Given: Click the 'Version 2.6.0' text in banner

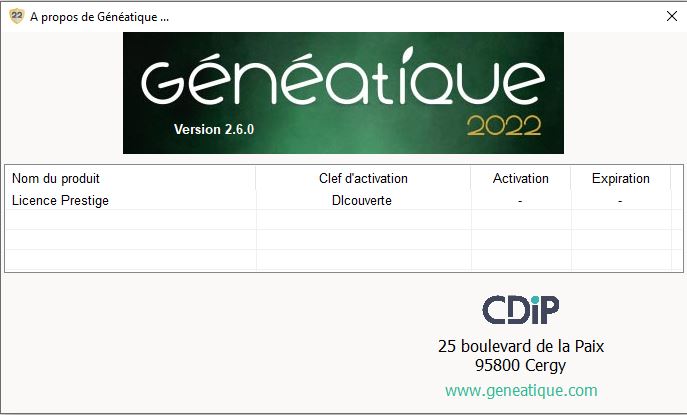Looking at the screenshot, I should click(x=214, y=129).
